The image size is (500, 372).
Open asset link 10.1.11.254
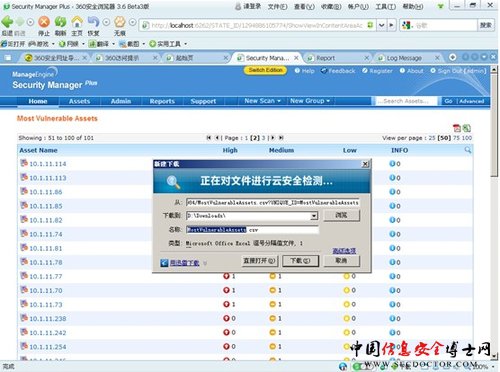click(48, 347)
